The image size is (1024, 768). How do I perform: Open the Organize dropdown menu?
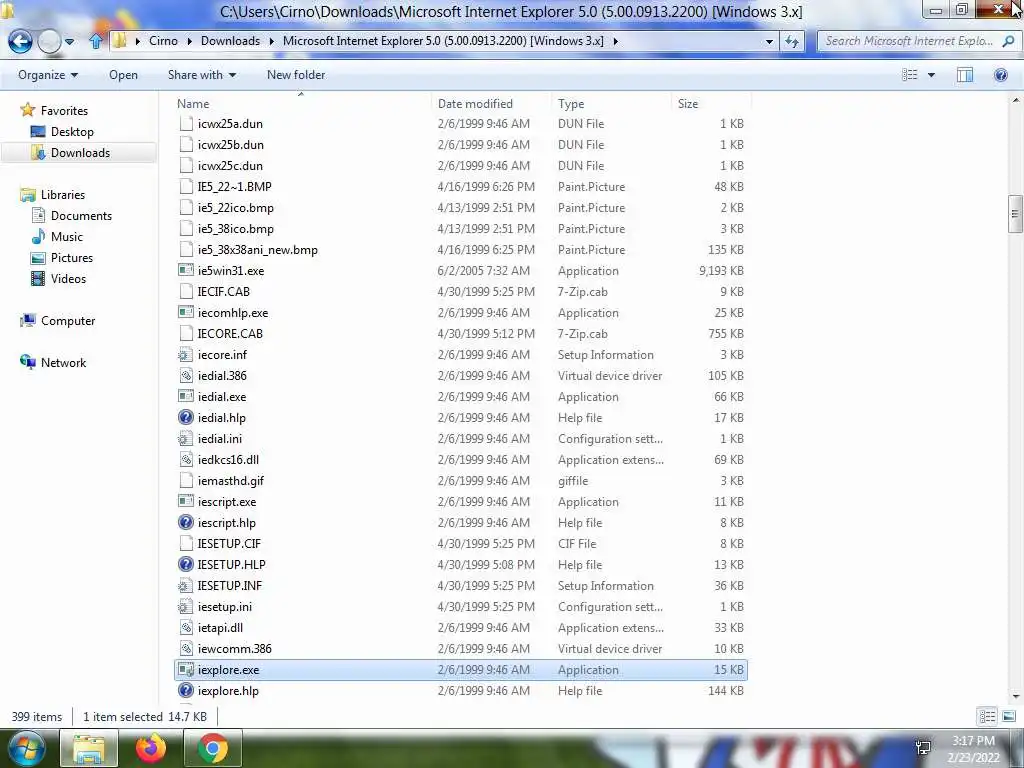(48, 75)
